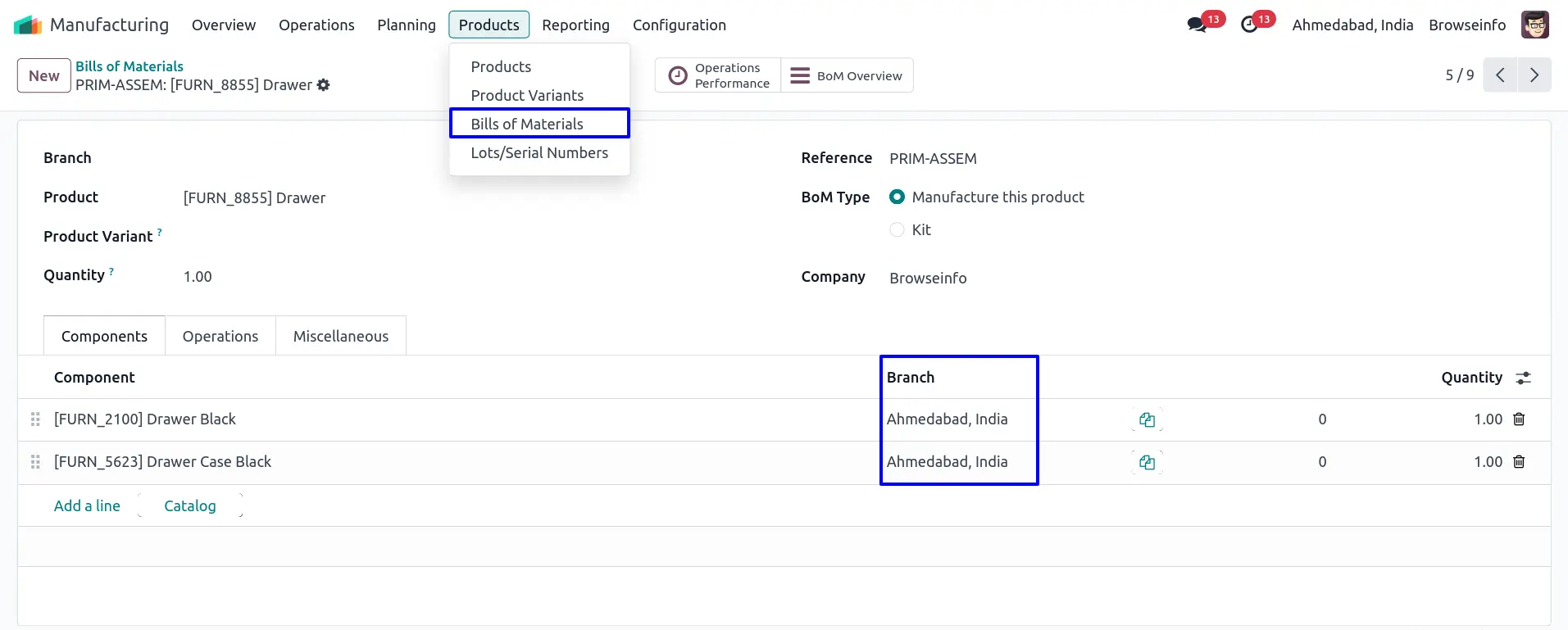
Task: Open the BoM Overview button
Action: (x=847, y=76)
